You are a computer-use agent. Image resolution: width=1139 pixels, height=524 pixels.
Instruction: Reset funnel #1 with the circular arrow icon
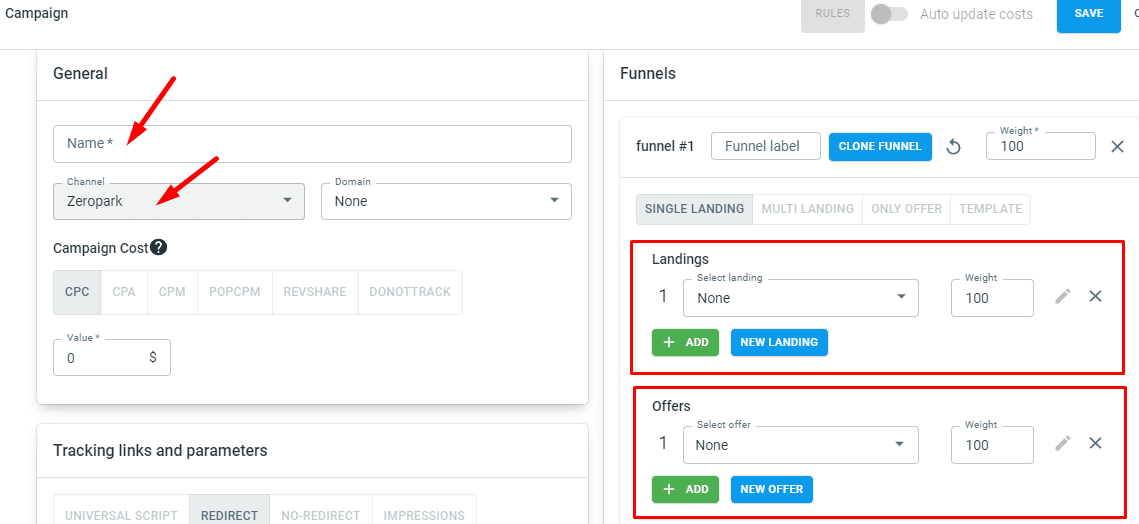(954, 147)
